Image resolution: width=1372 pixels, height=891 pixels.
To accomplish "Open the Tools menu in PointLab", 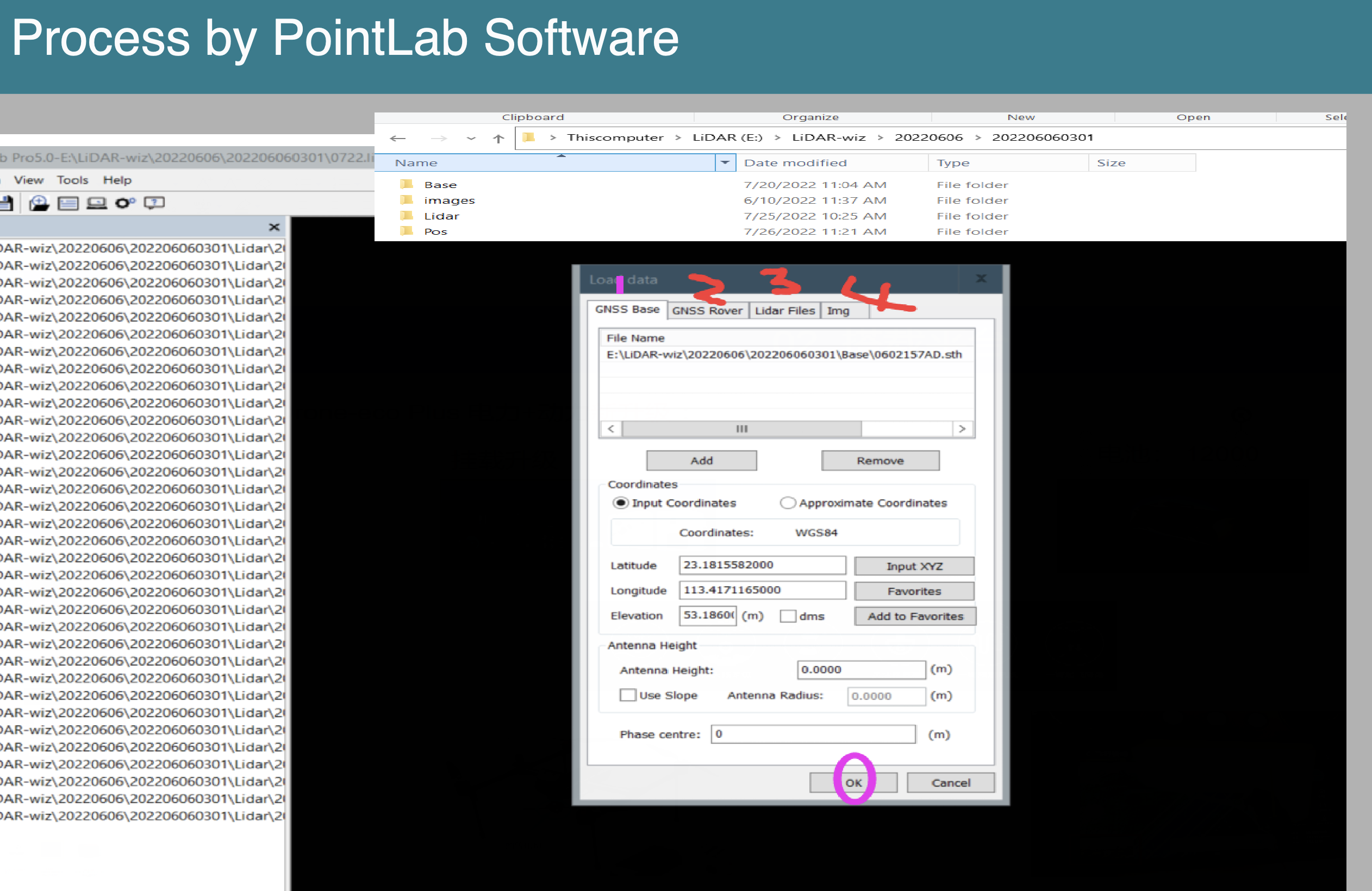I will (x=72, y=180).
